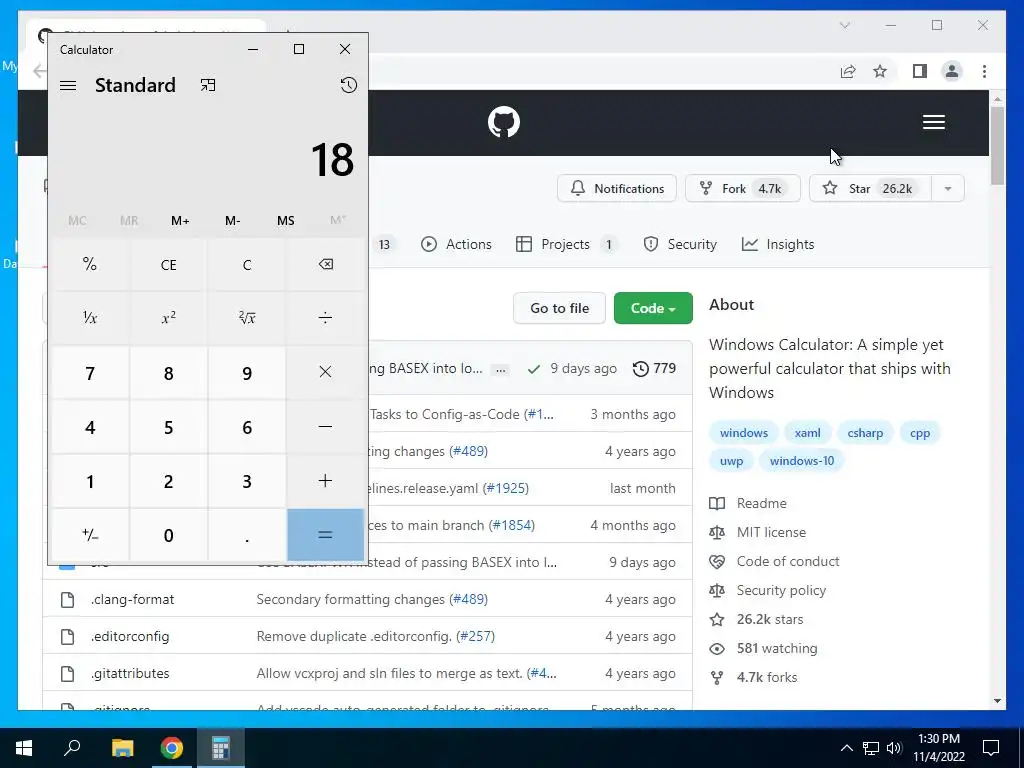The height and width of the screenshot is (768, 1024).
Task: Clear all with C button
Action: (247, 264)
